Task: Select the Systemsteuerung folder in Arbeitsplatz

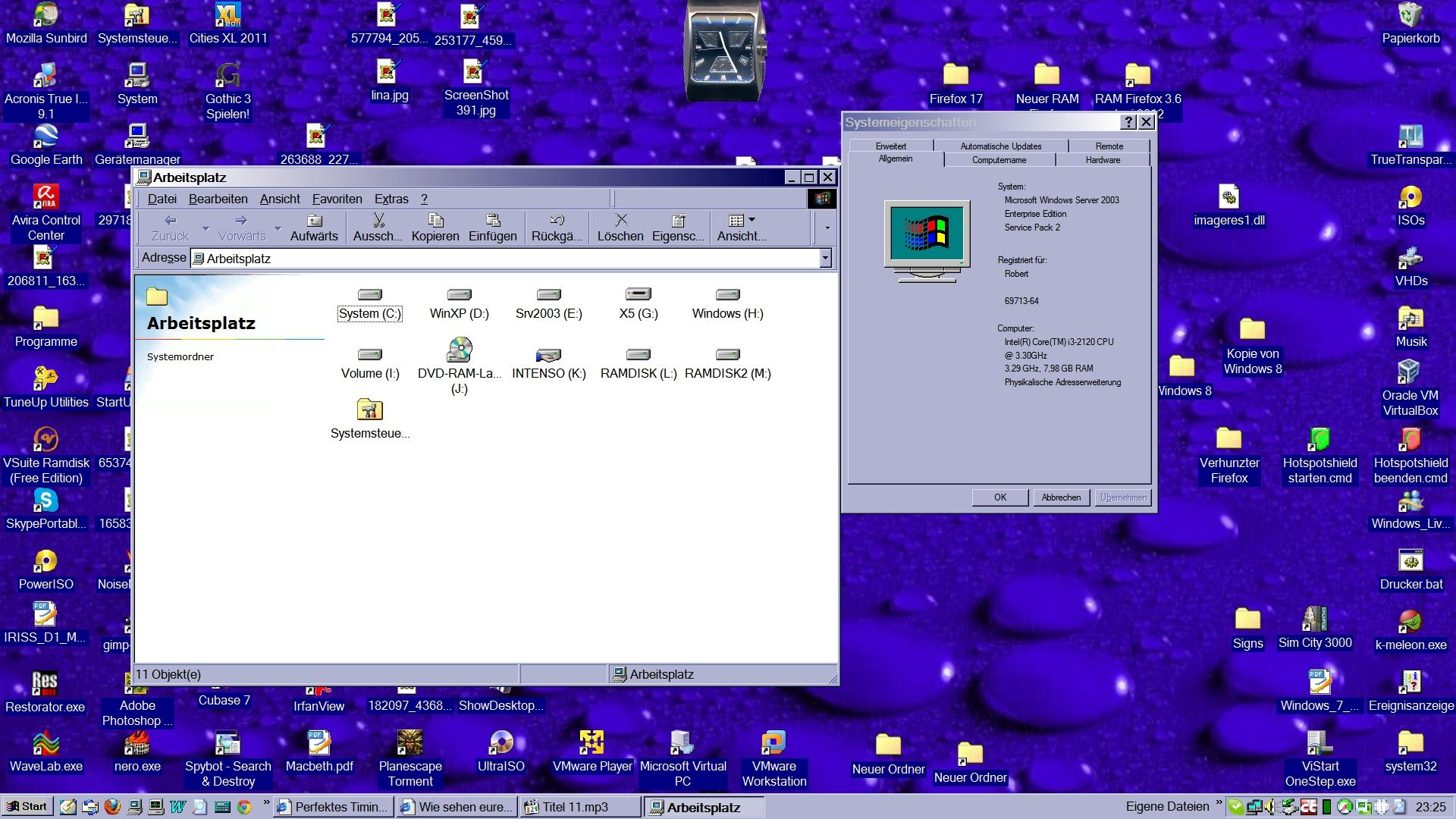Action: [369, 411]
